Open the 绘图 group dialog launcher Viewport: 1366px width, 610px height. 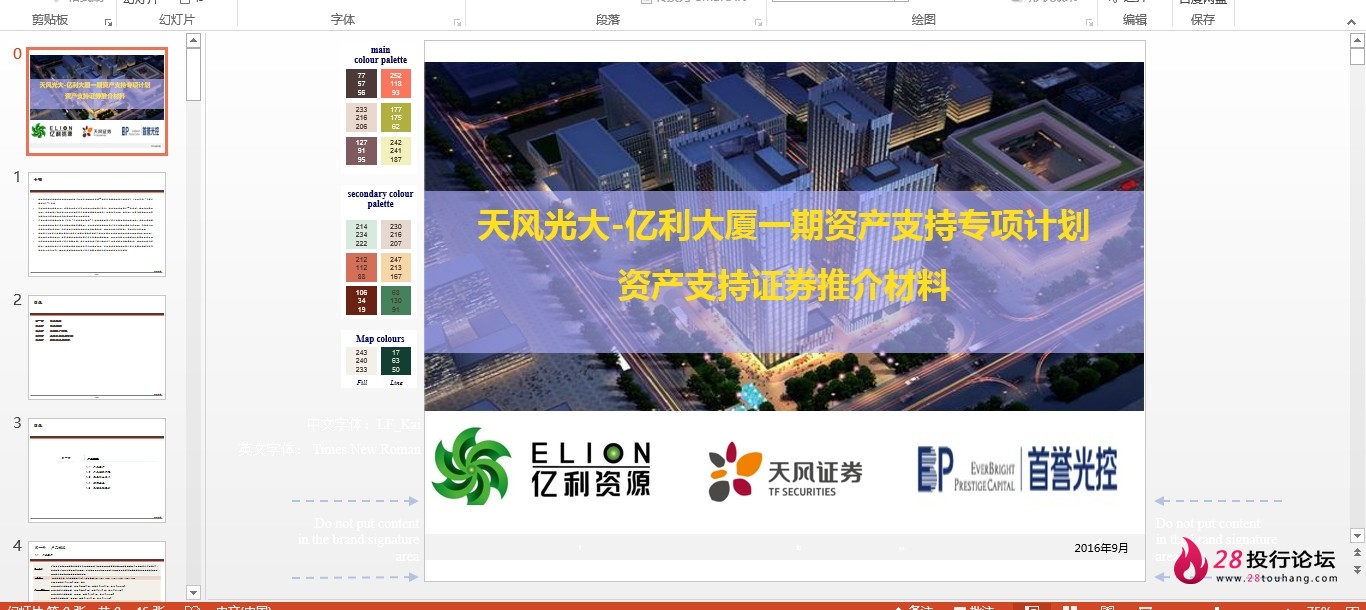[1090, 21]
